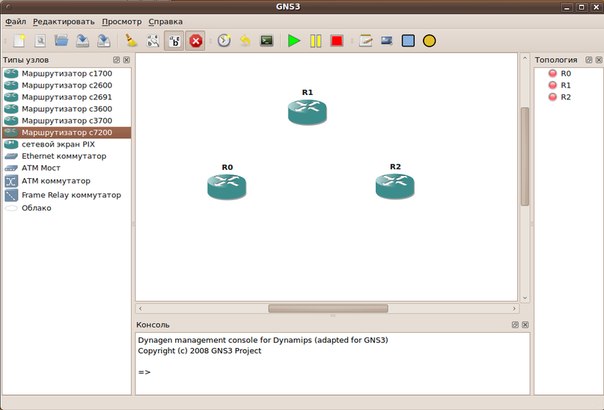The width and height of the screenshot is (604, 410).
Task: Close the Типы узлов panel
Action: (x=126, y=60)
